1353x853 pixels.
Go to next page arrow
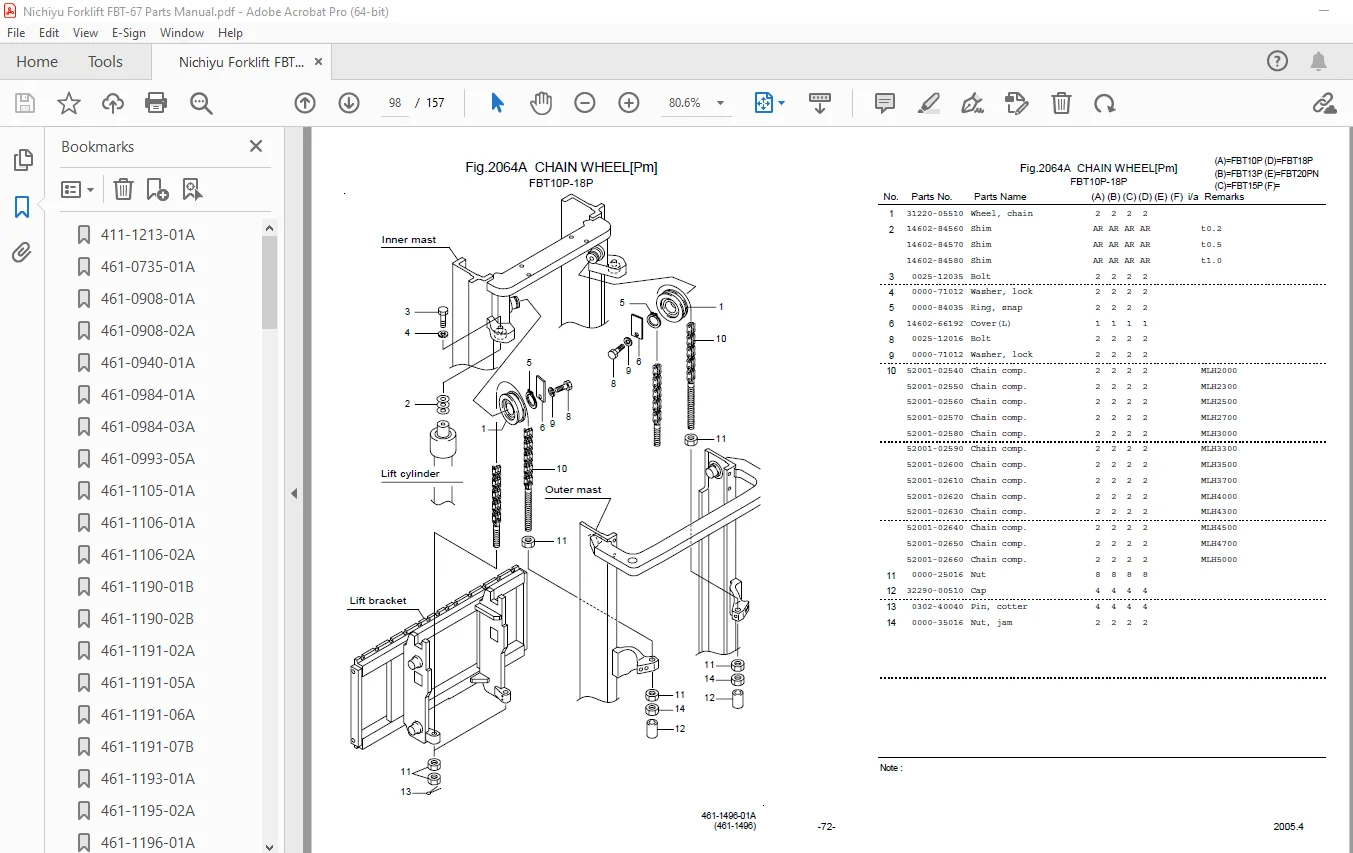[348, 103]
